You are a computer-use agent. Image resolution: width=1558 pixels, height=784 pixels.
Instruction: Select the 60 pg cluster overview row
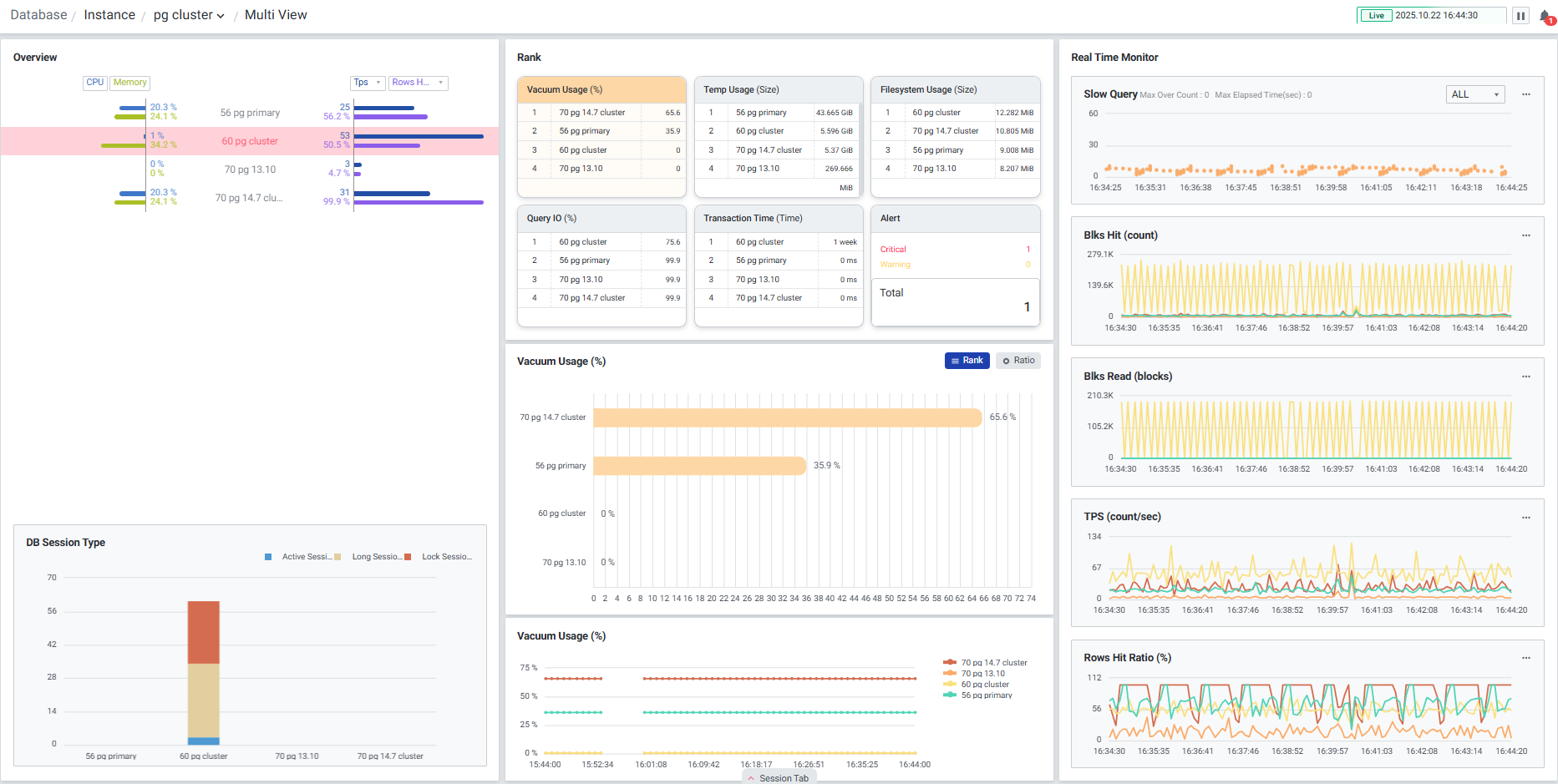click(x=250, y=141)
